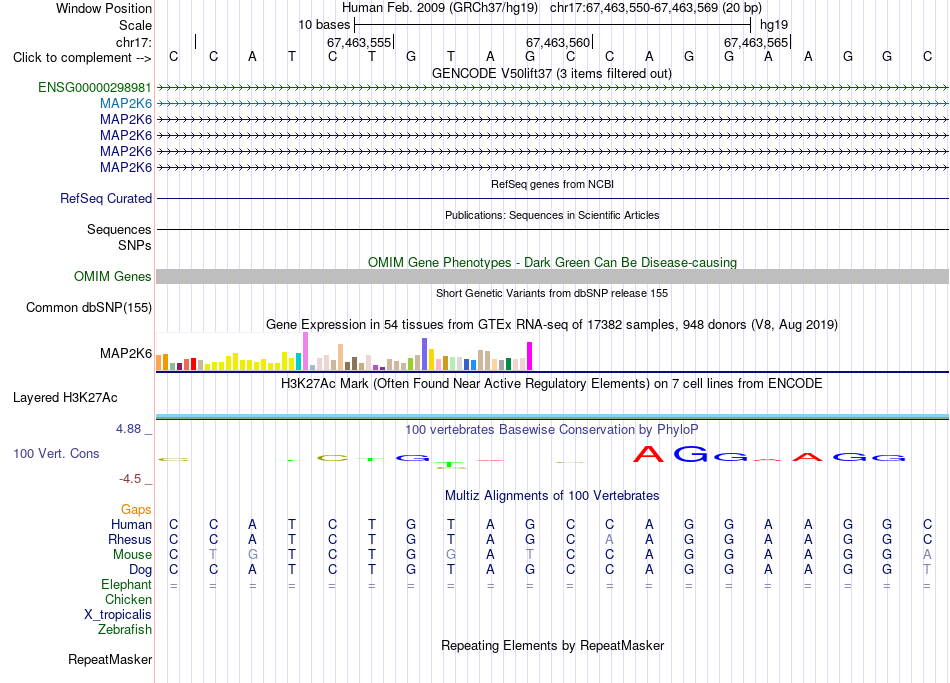Select the Common dbSNP(155) label

click(89, 307)
